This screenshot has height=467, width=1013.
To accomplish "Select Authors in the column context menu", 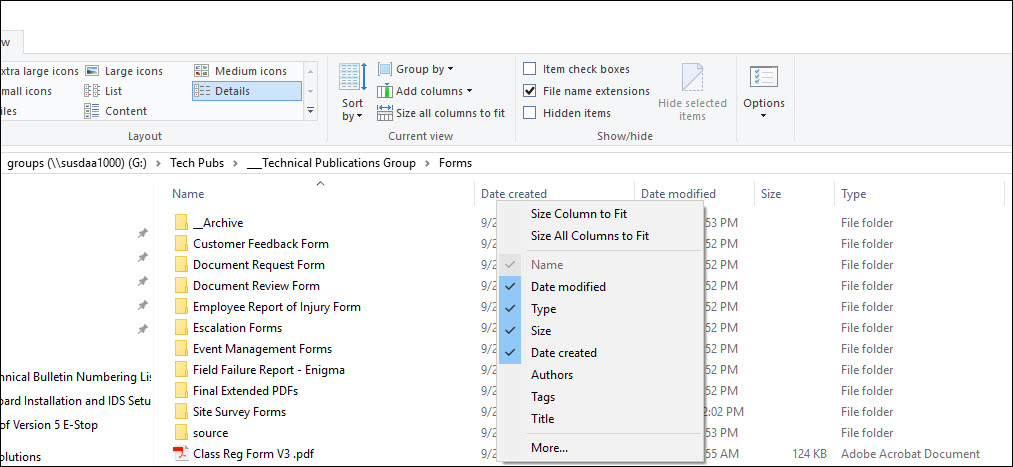I will coord(552,375).
